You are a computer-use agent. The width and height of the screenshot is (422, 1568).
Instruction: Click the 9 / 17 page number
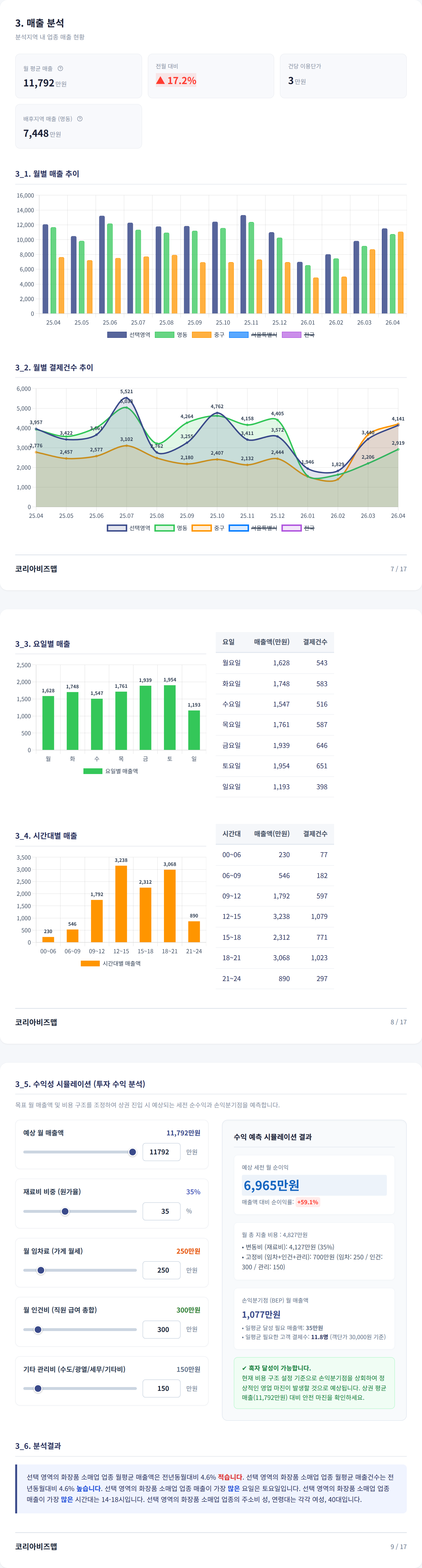tap(399, 1547)
